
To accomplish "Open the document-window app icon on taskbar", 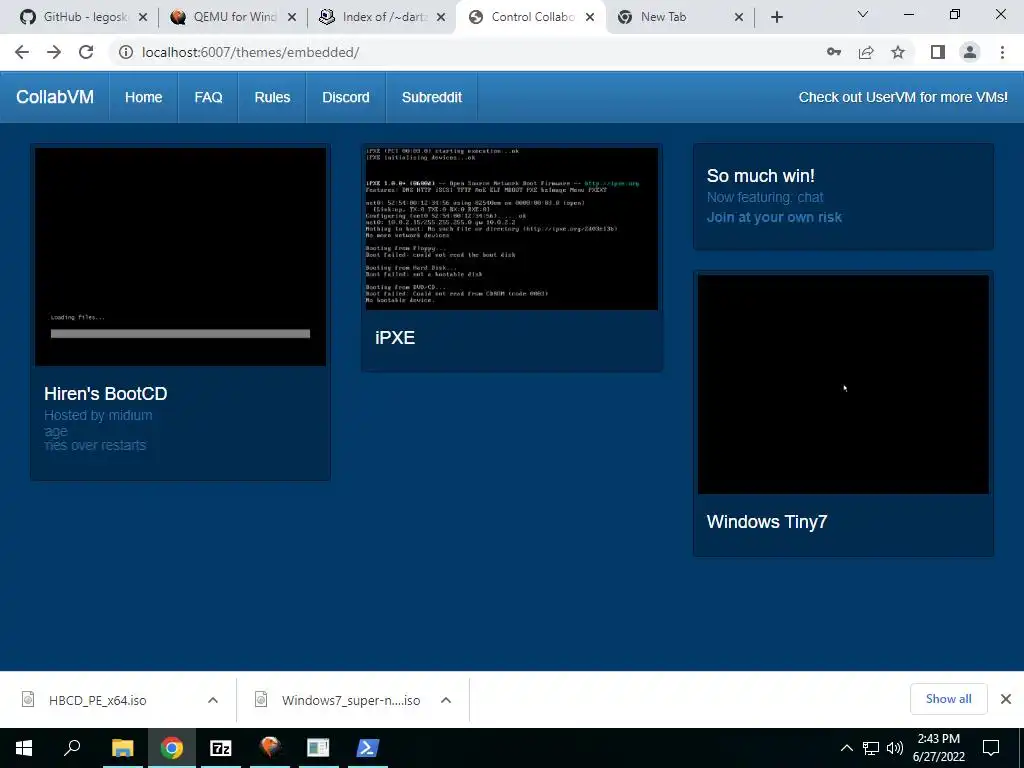I will pyautogui.click(x=318, y=748).
